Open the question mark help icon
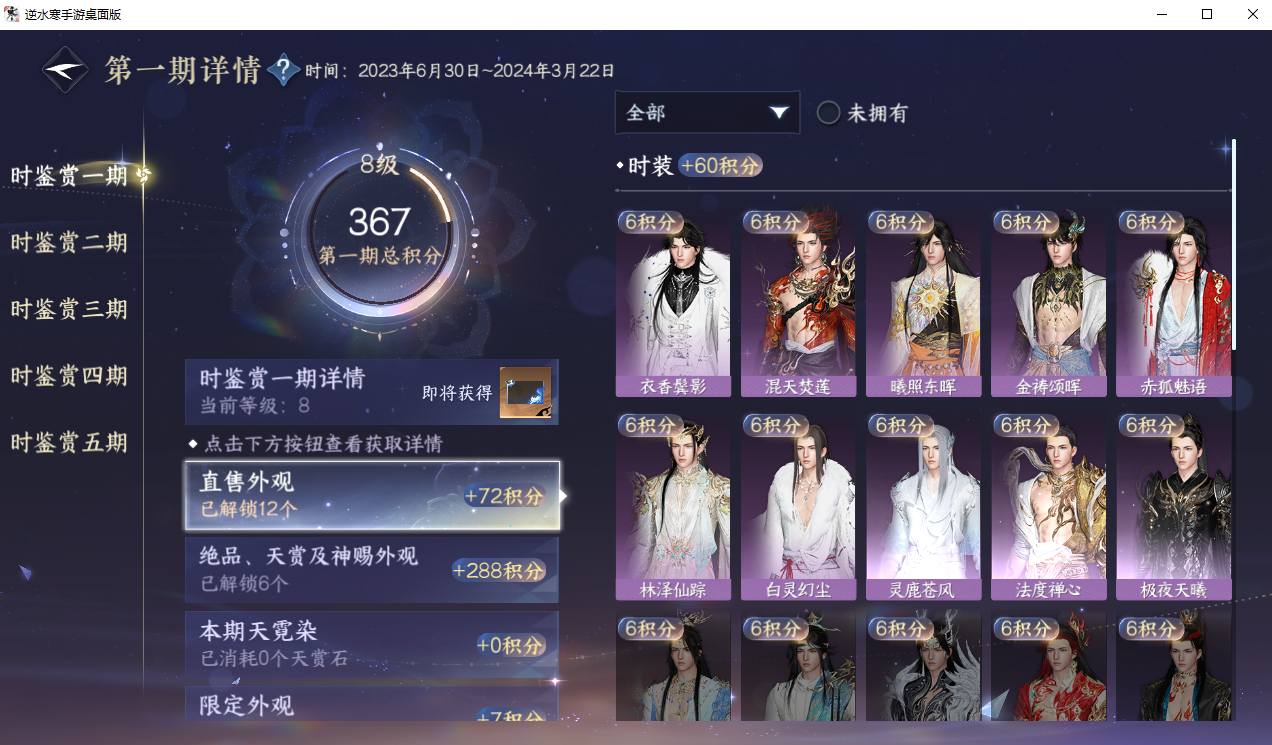This screenshot has height=745, width=1272. click(284, 69)
